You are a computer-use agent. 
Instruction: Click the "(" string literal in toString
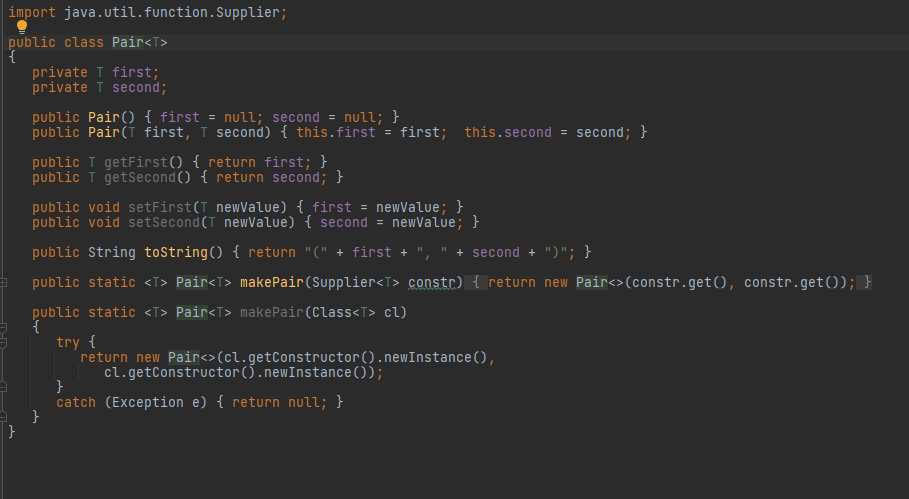(316, 253)
